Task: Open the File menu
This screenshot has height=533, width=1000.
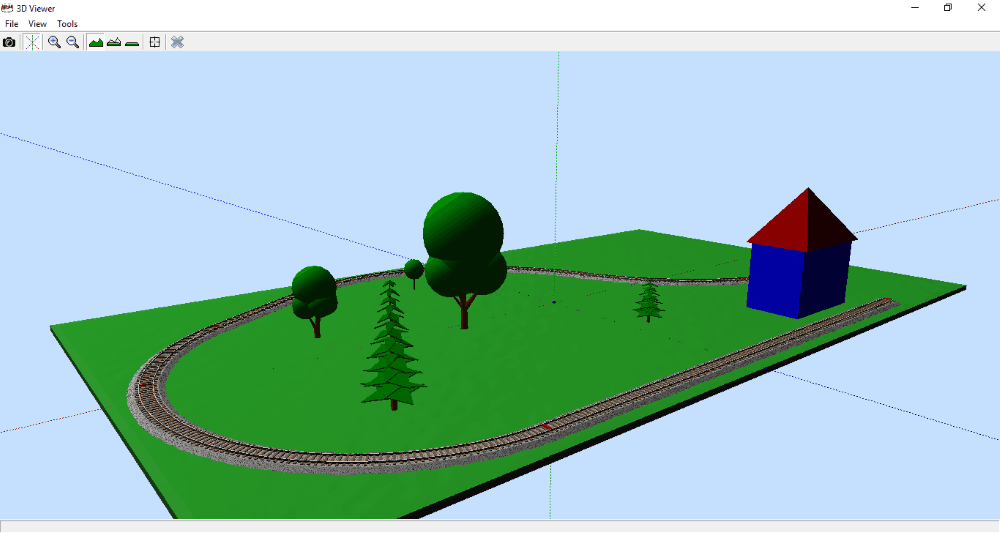Action: coord(11,24)
